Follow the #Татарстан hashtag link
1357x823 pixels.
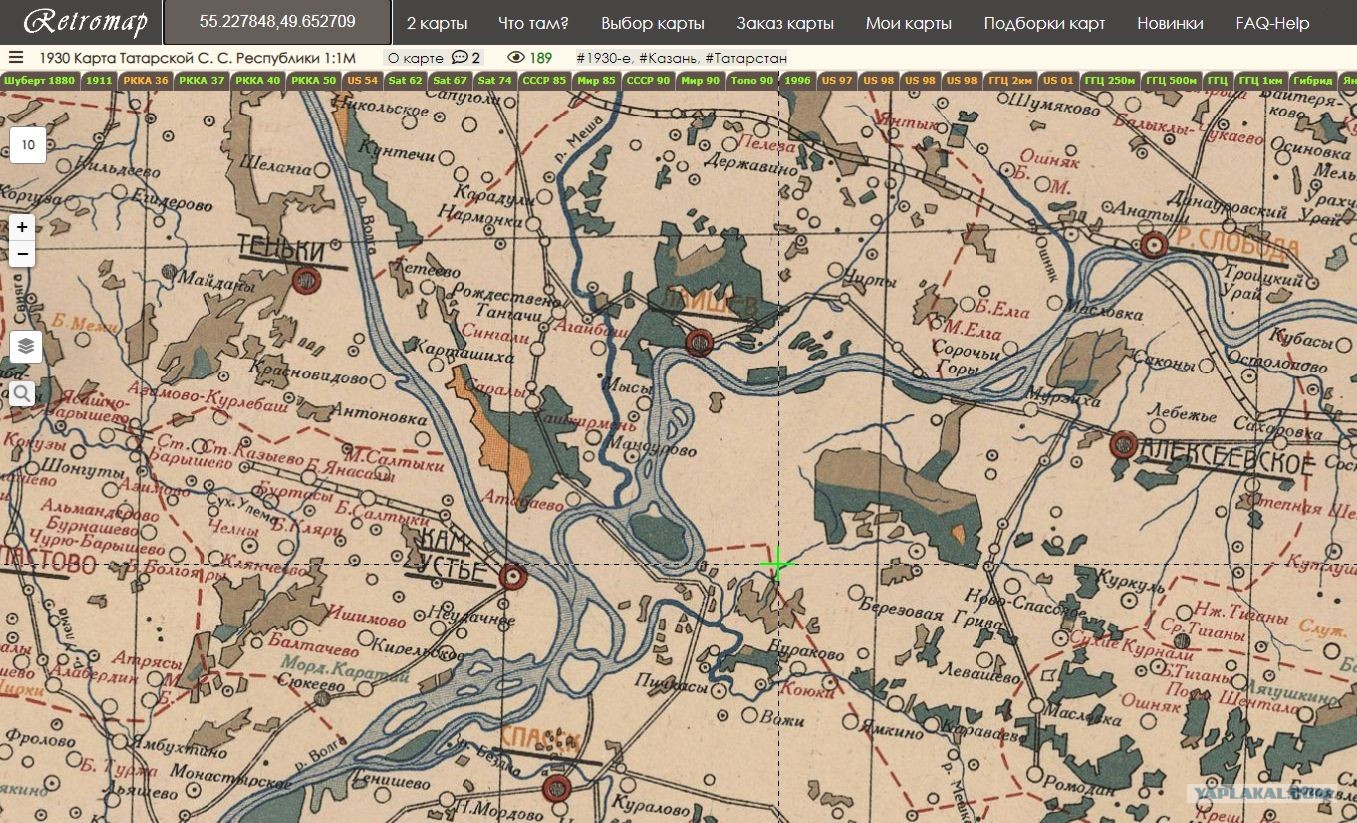click(746, 58)
